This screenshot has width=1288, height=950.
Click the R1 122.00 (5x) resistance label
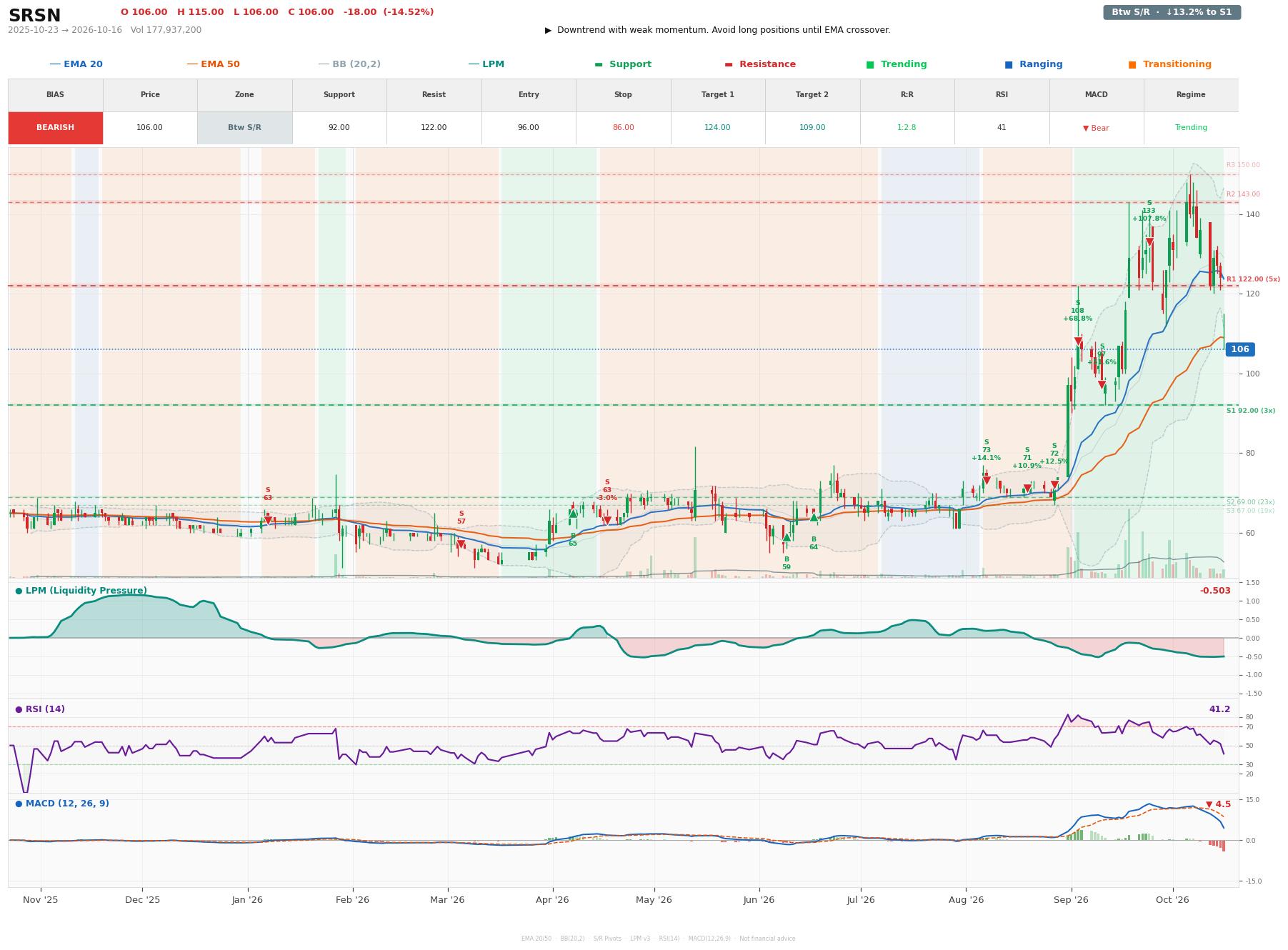pyautogui.click(x=1253, y=279)
